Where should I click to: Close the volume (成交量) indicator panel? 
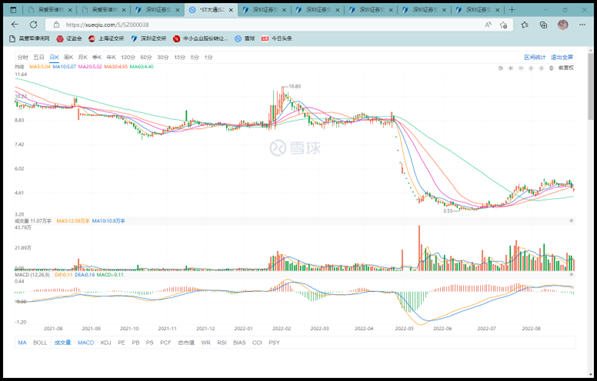pos(571,221)
